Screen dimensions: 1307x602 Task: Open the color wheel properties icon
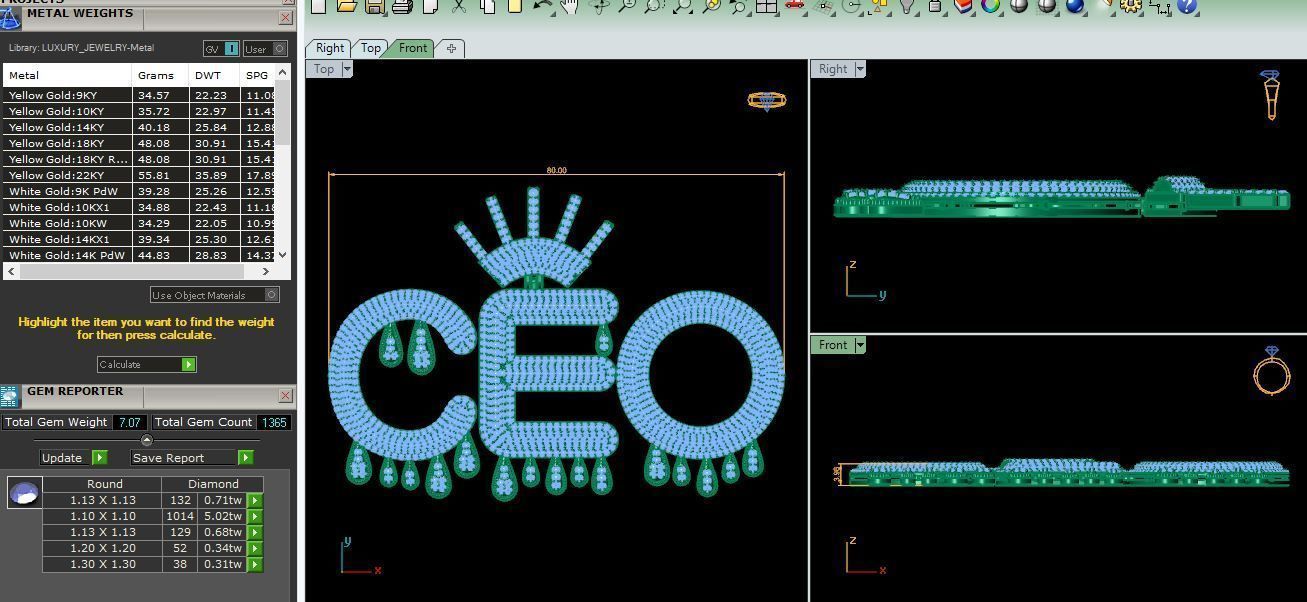(x=991, y=5)
